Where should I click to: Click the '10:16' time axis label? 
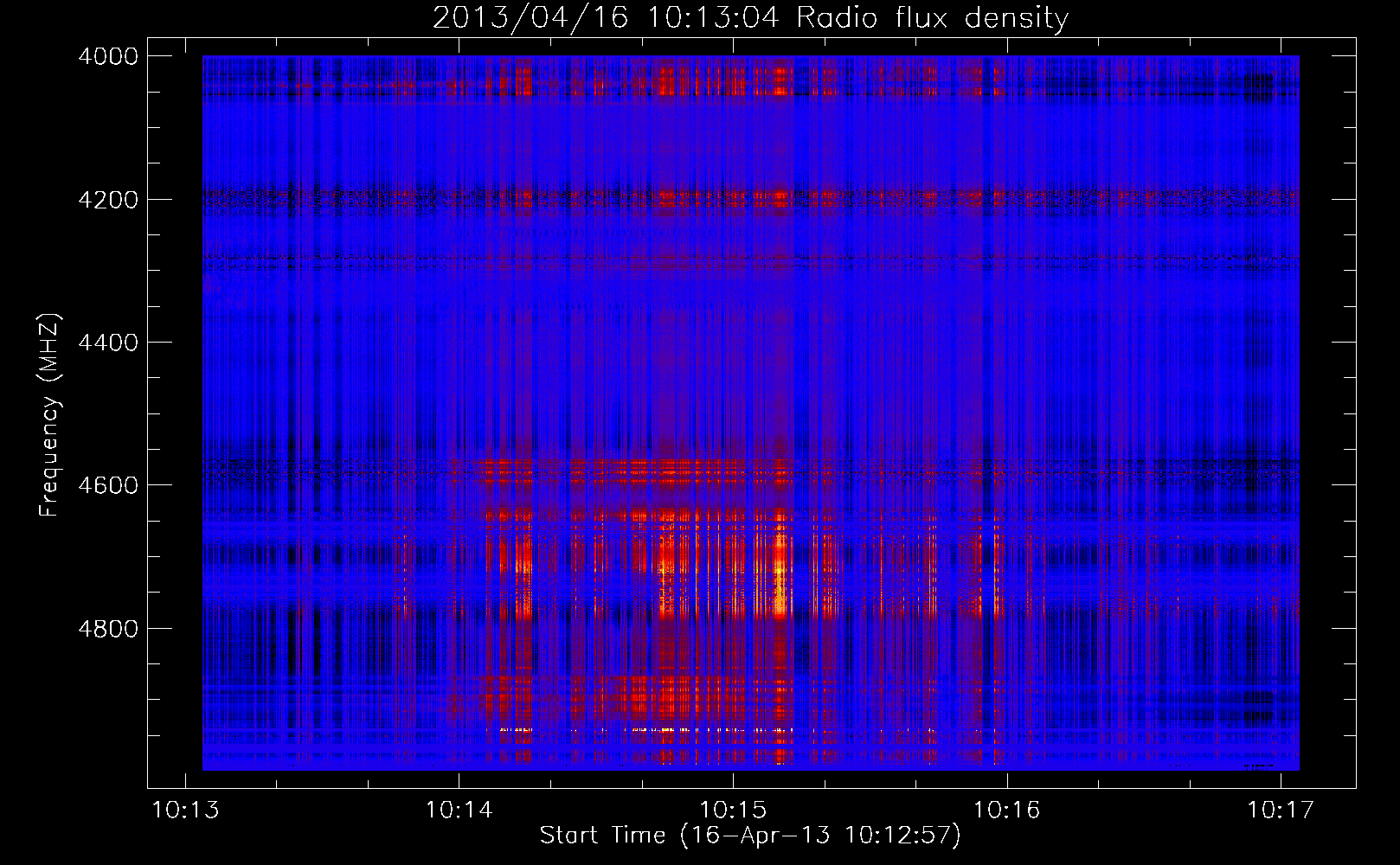[x=1007, y=811]
